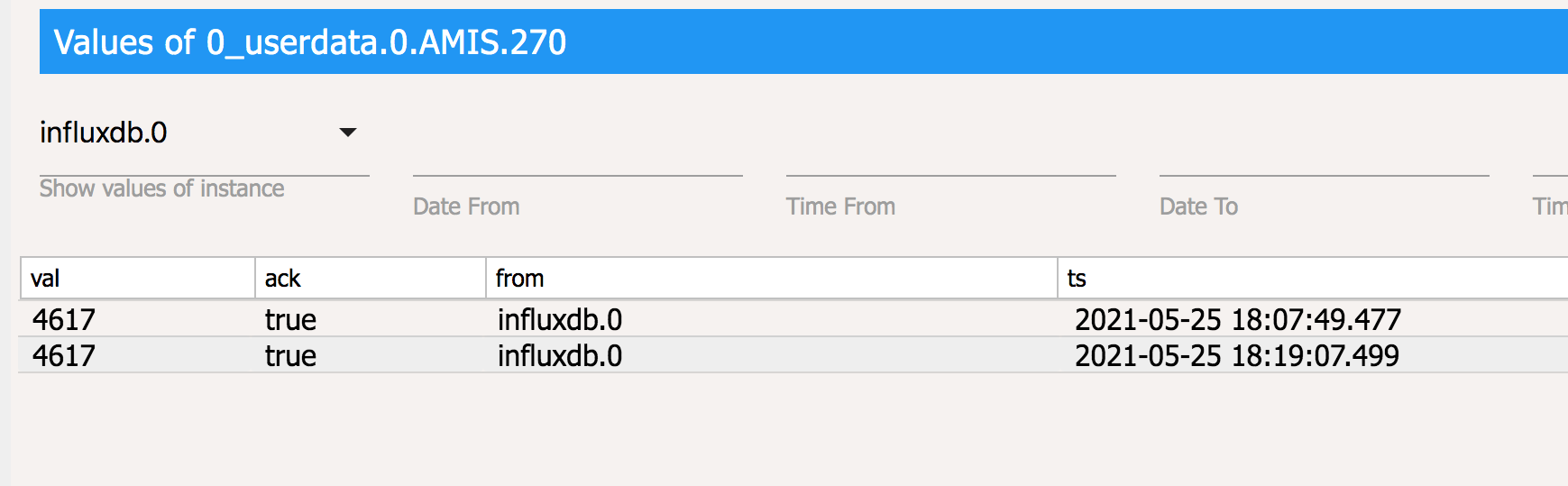Screen dimensions: 1568x486
Task: Select value 4617 in the second row
Action: coord(64,355)
